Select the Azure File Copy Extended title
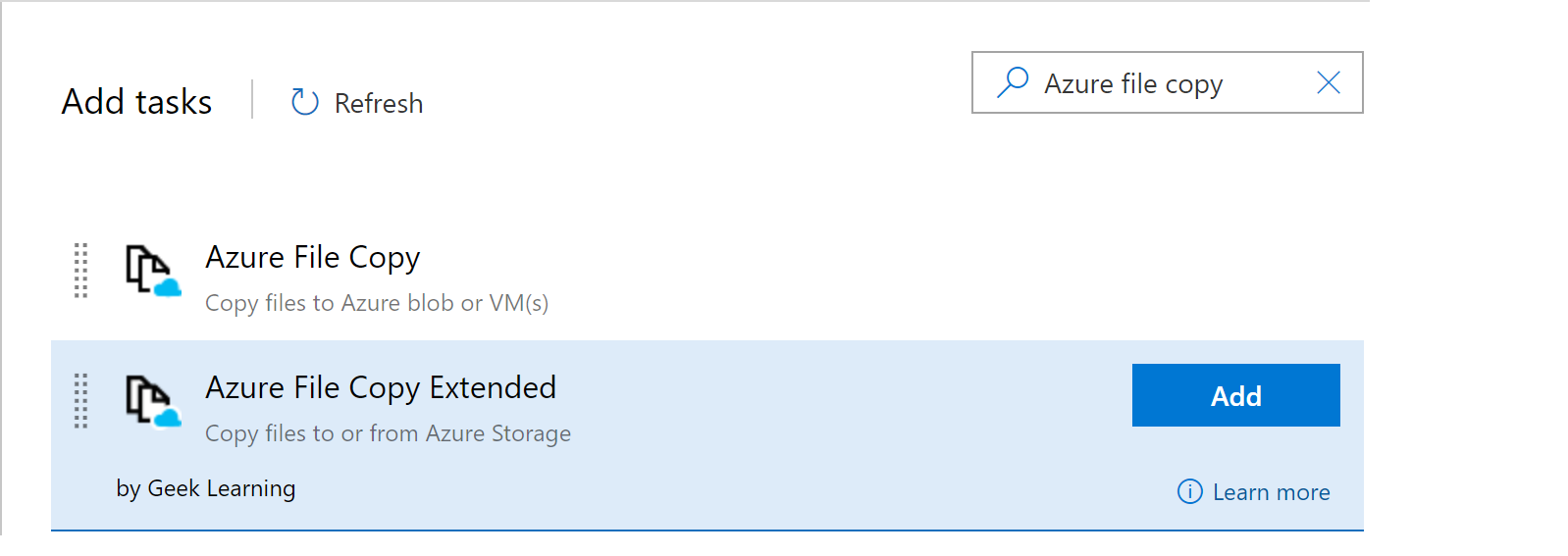Image resolution: width=1568 pixels, height=556 pixels. click(x=381, y=387)
